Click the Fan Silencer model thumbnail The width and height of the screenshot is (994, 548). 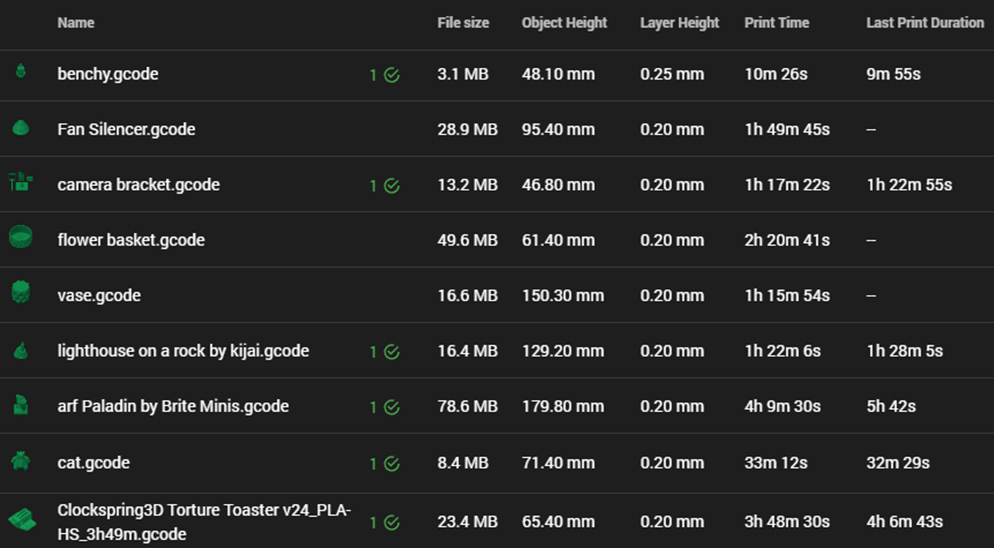pyautogui.click(x=20, y=127)
